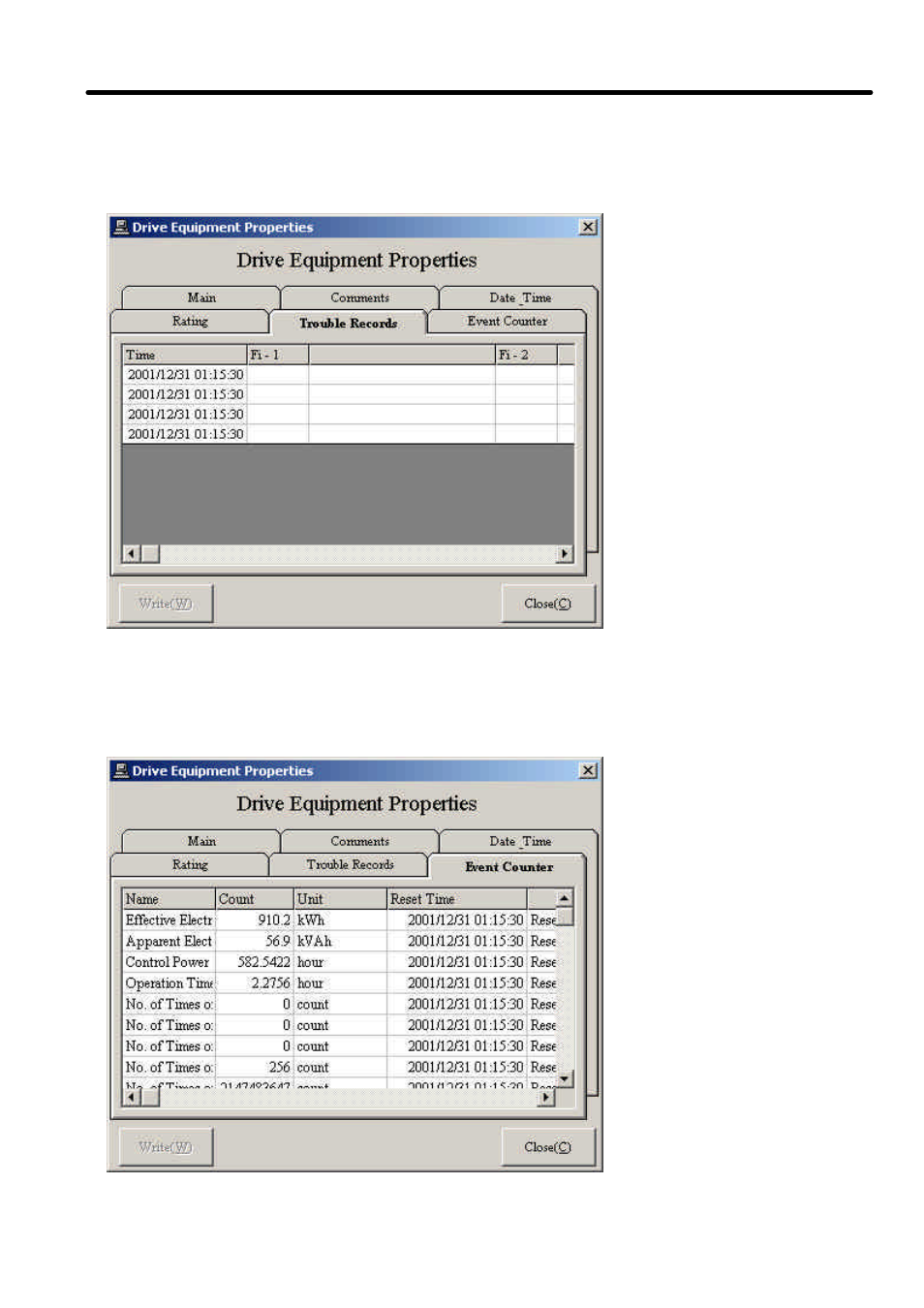Click Fi - 2 column header
924x1308 pixels.
tap(526, 355)
